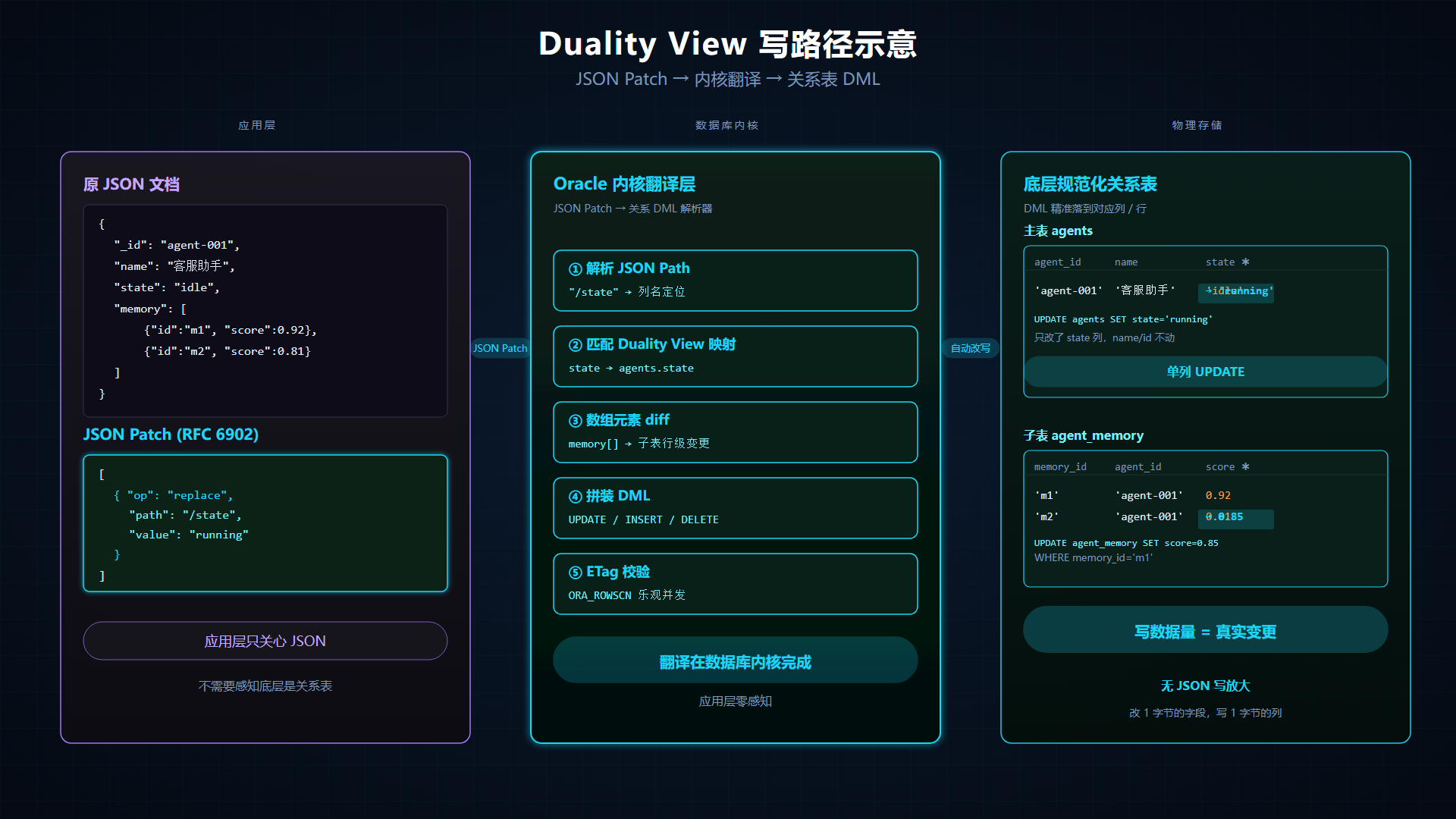Click subtitle JSON Patch → 内核翻译 → 关系表 DML
The width and height of the screenshot is (1456, 819).
coord(728,79)
